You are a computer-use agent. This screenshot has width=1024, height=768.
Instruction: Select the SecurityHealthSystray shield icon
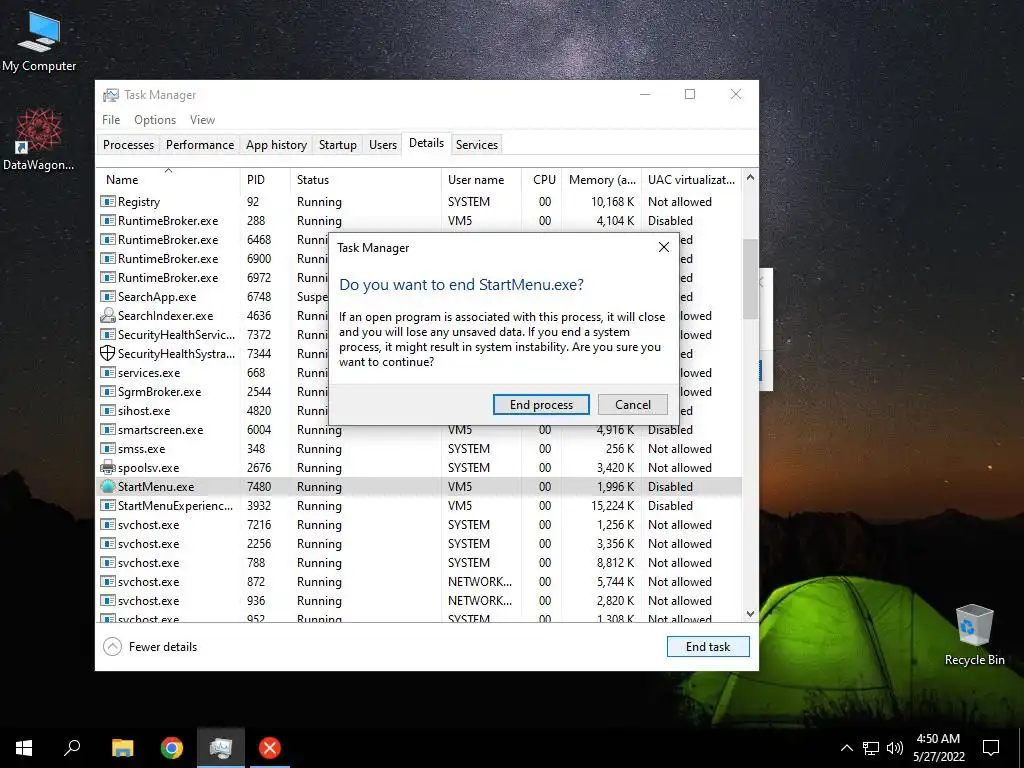(x=107, y=353)
